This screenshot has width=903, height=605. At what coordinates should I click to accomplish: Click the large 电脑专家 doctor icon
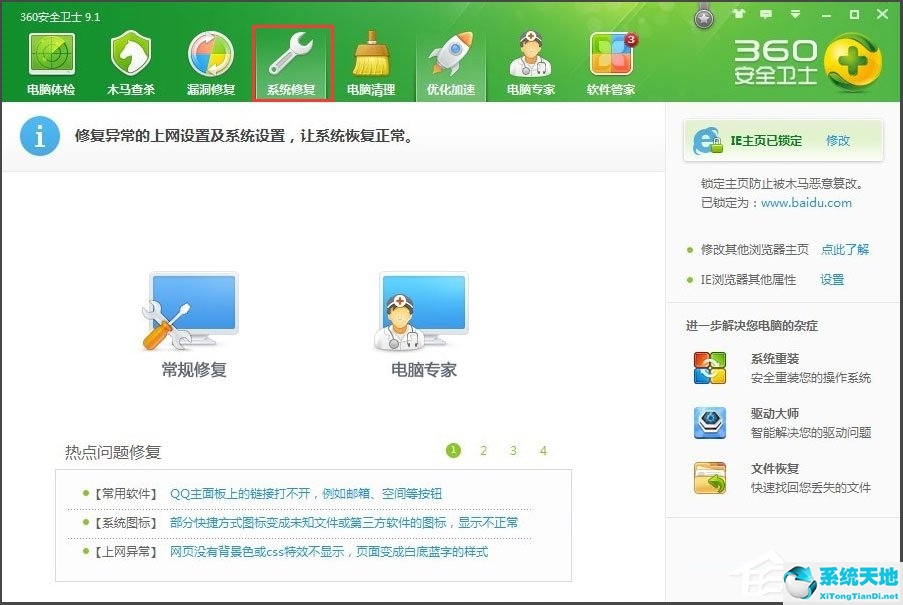click(x=422, y=311)
